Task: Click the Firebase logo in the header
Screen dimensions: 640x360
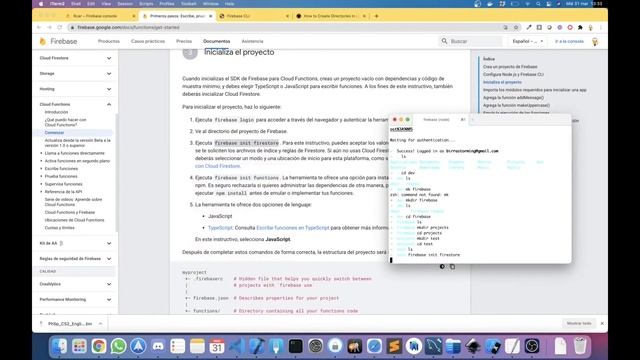Action: coord(59,41)
